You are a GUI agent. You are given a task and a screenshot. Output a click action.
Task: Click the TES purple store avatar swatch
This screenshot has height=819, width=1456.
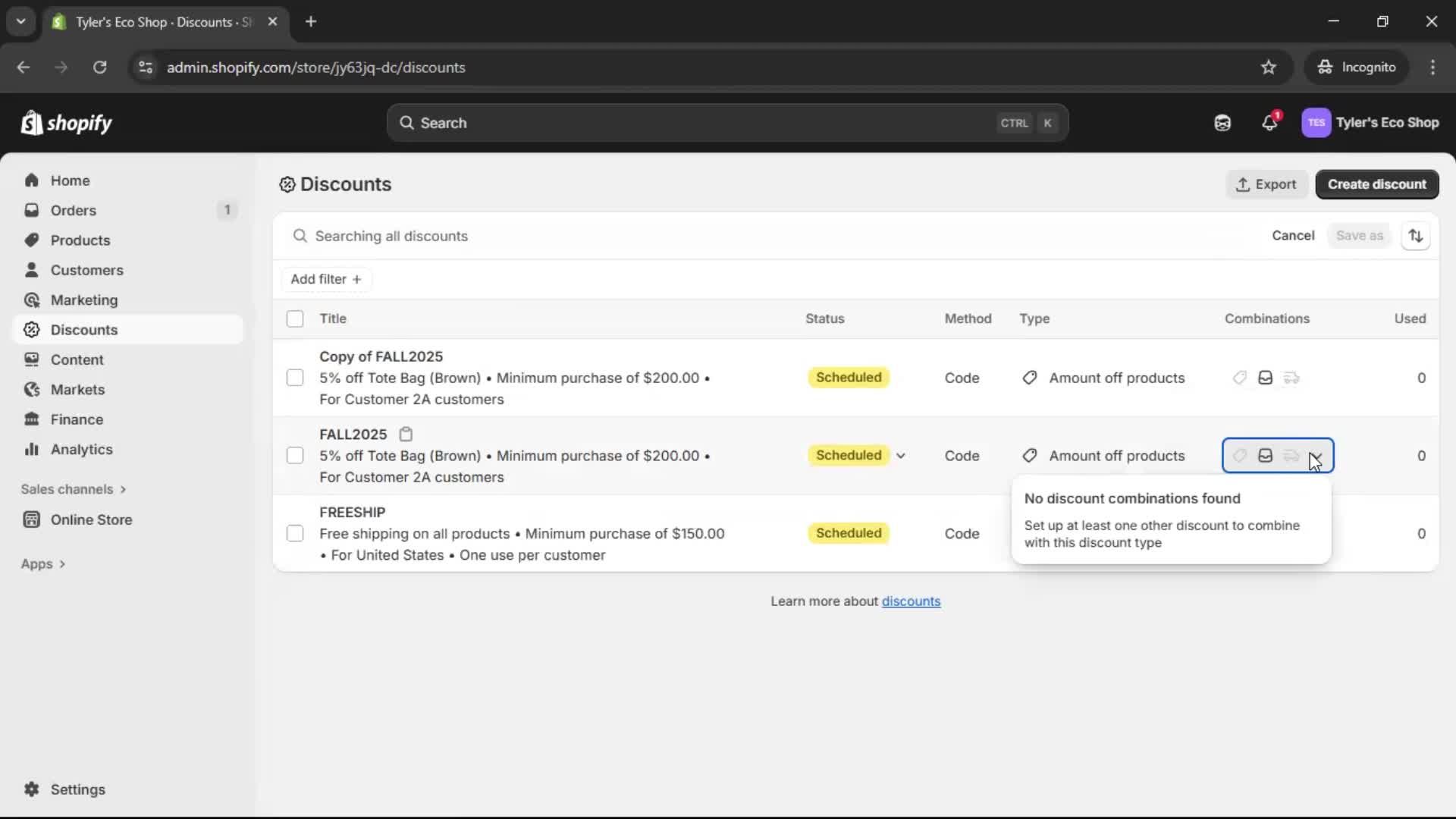click(x=1316, y=122)
